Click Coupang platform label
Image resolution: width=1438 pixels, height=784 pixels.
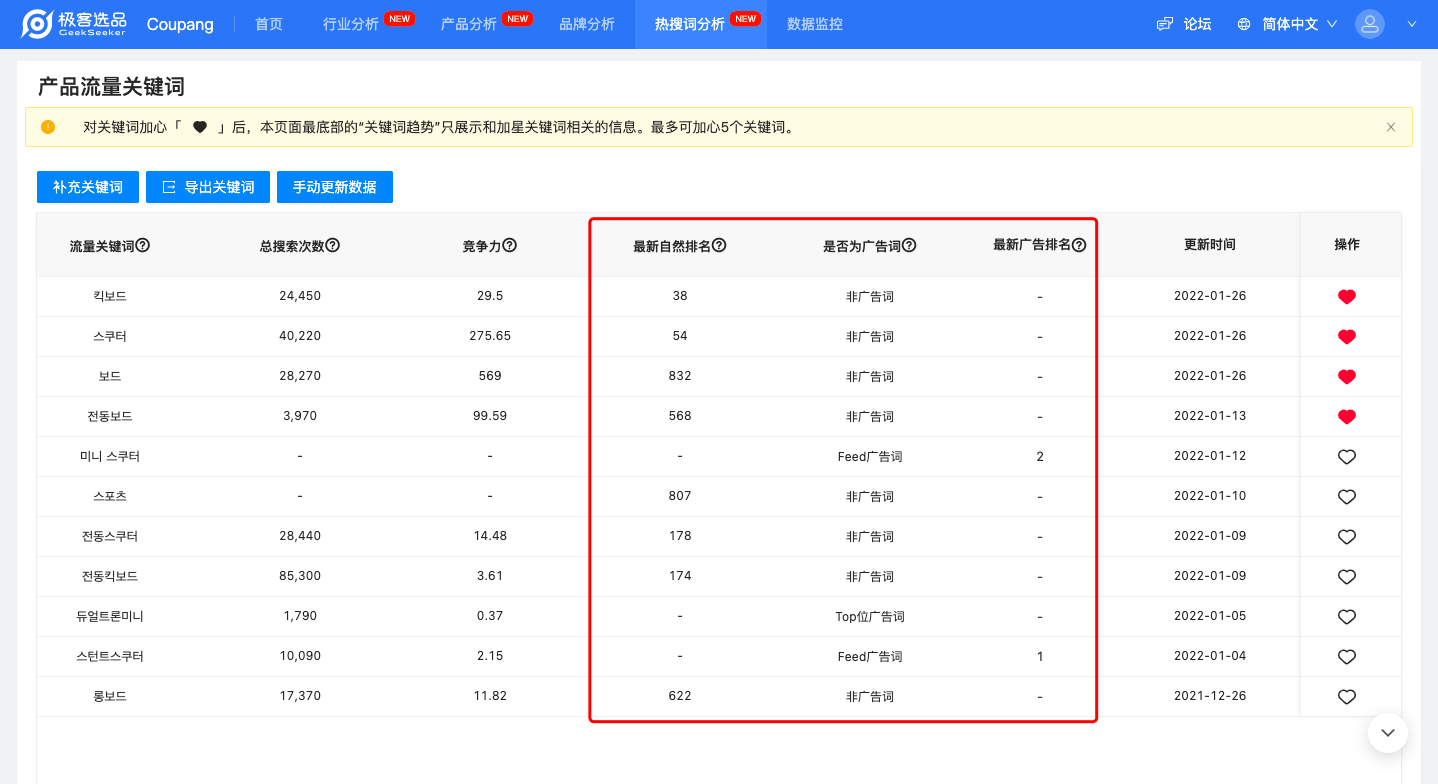[x=180, y=24]
